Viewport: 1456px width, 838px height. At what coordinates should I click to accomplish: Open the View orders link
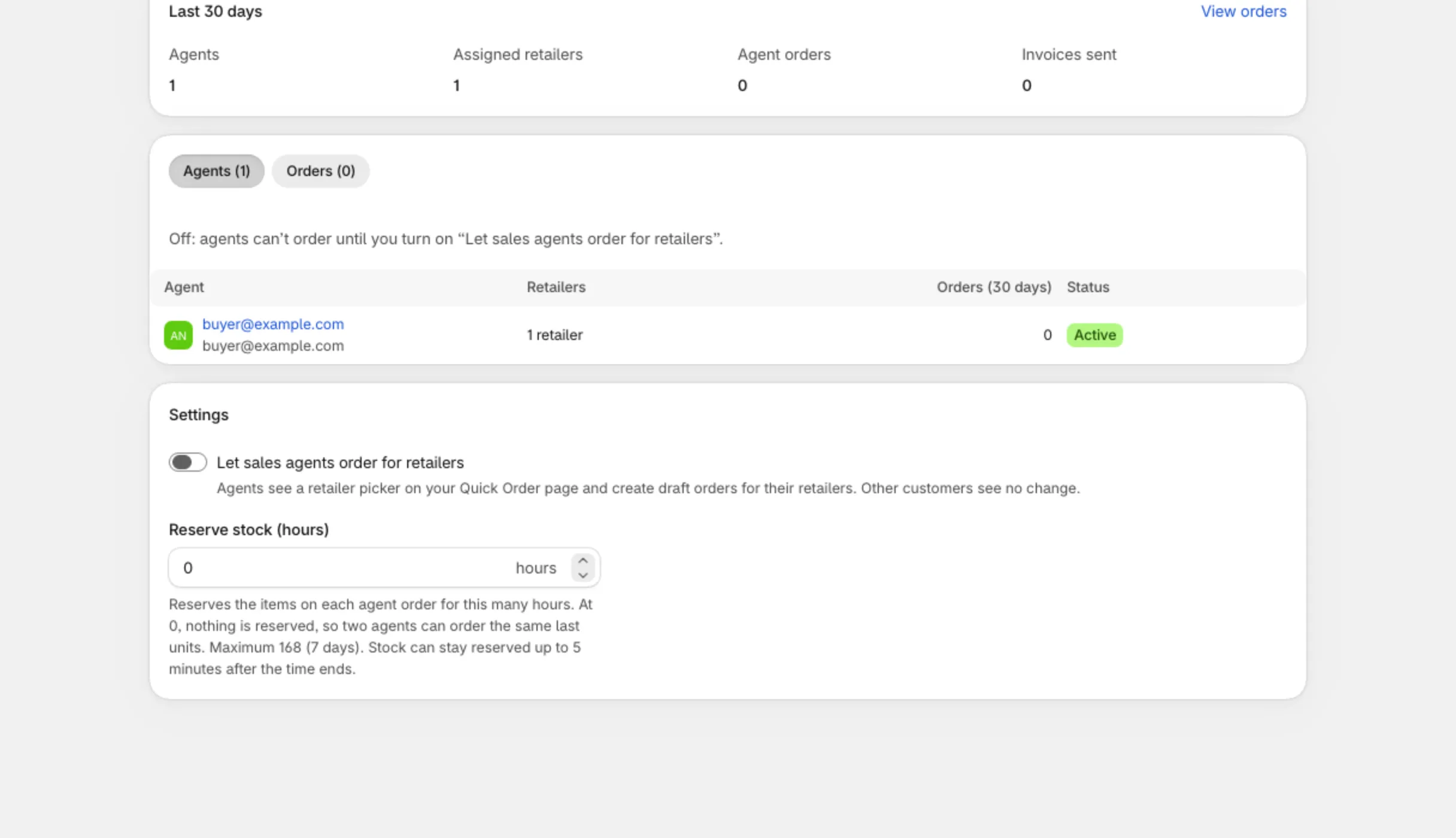(x=1243, y=11)
